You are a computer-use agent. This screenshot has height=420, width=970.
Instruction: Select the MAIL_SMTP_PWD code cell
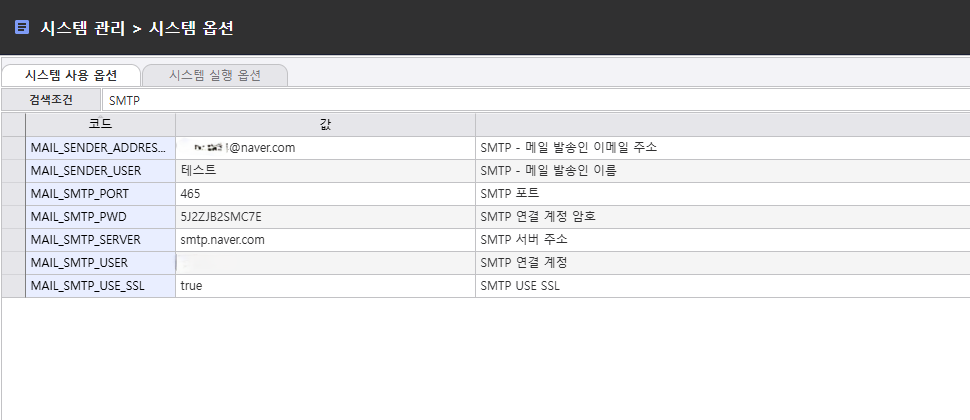click(100, 216)
